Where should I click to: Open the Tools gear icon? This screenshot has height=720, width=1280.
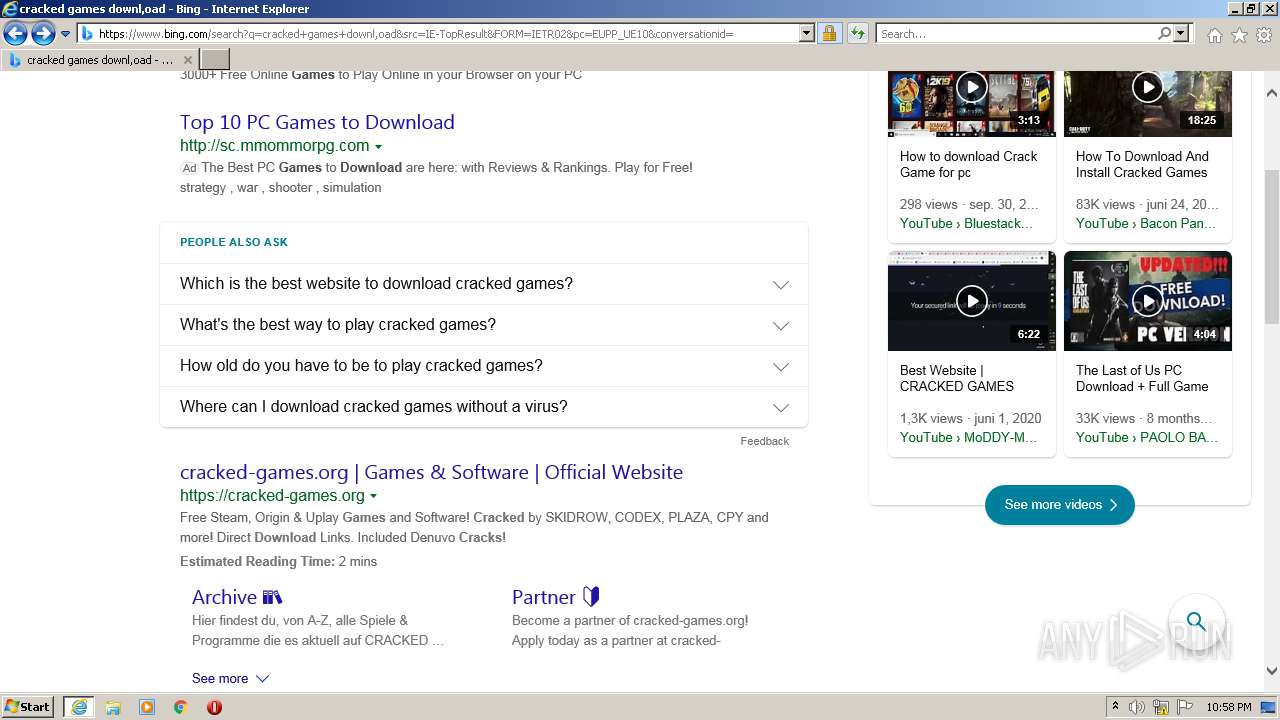click(x=1264, y=35)
